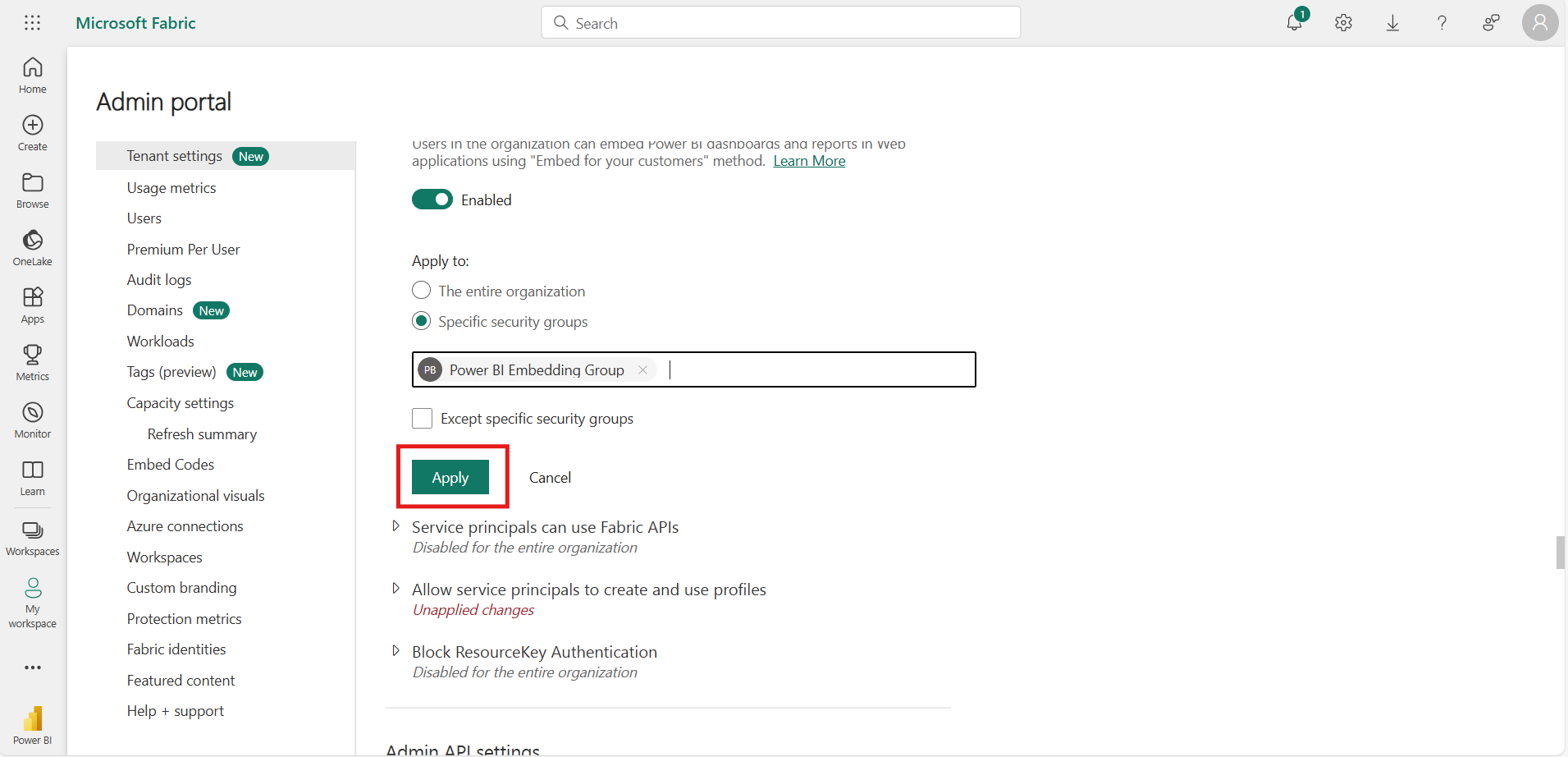This screenshot has width=1568, height=757.
Task: Turn off the Enabled toggle switch
Action: pos(432,200)
